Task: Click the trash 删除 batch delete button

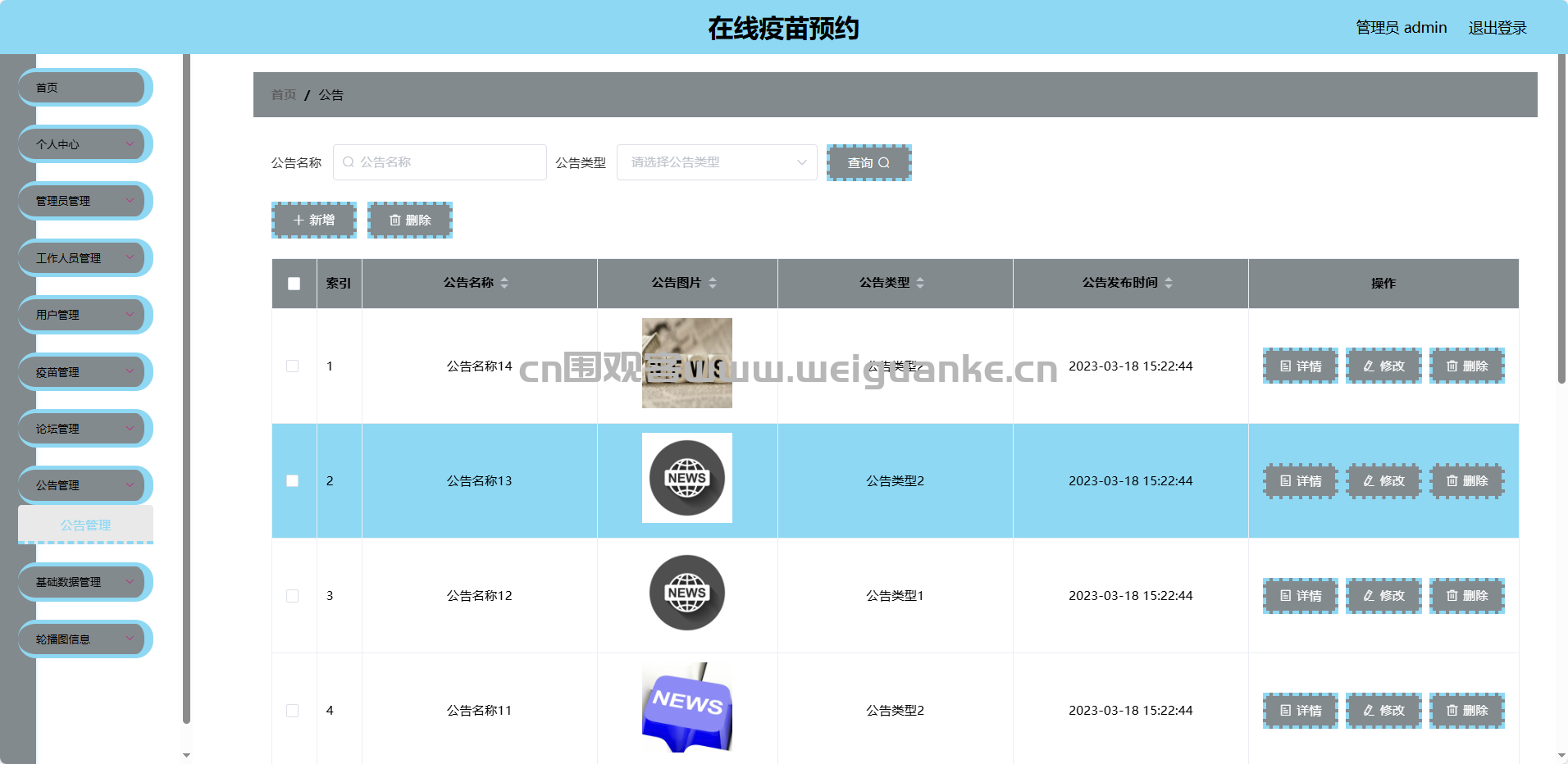Action: coord(409,221)
